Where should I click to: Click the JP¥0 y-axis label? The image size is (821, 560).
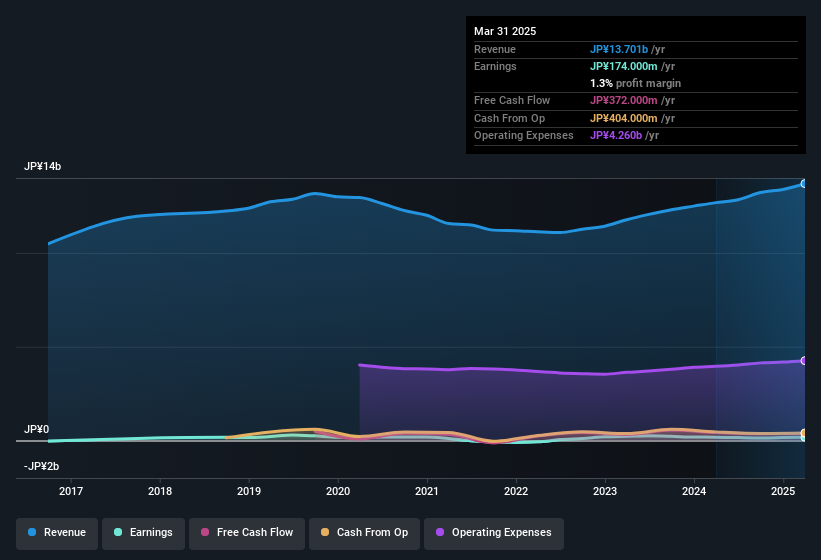(36, 430)
